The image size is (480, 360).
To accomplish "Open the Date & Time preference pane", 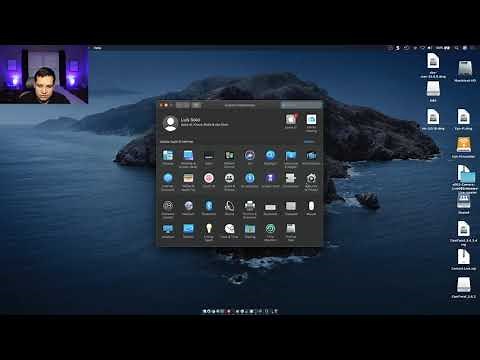I will pyautogui.click(x=229, y=231).
